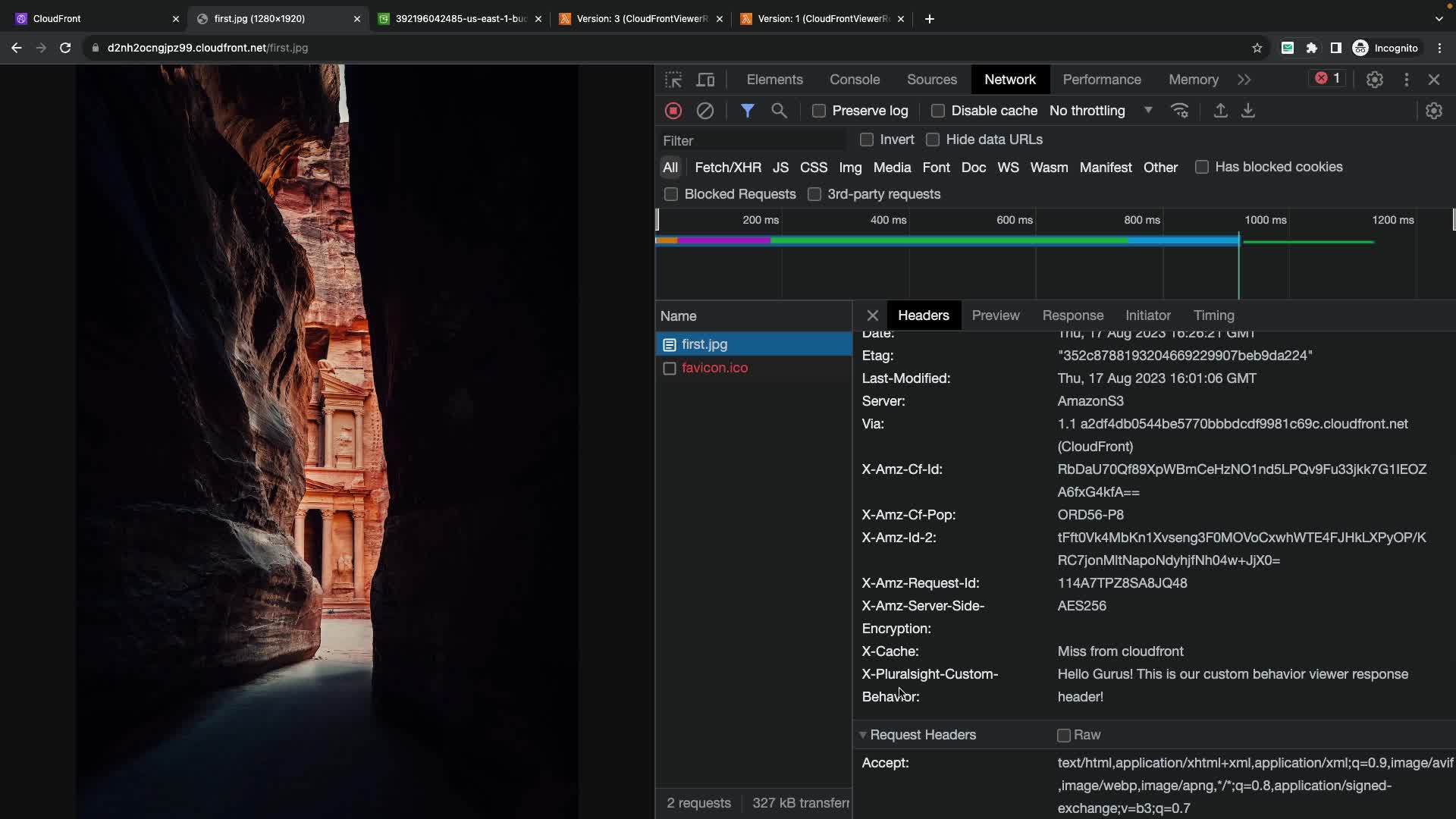
Task: Toggle the network filter funnel icon
Action: point(747,111)
